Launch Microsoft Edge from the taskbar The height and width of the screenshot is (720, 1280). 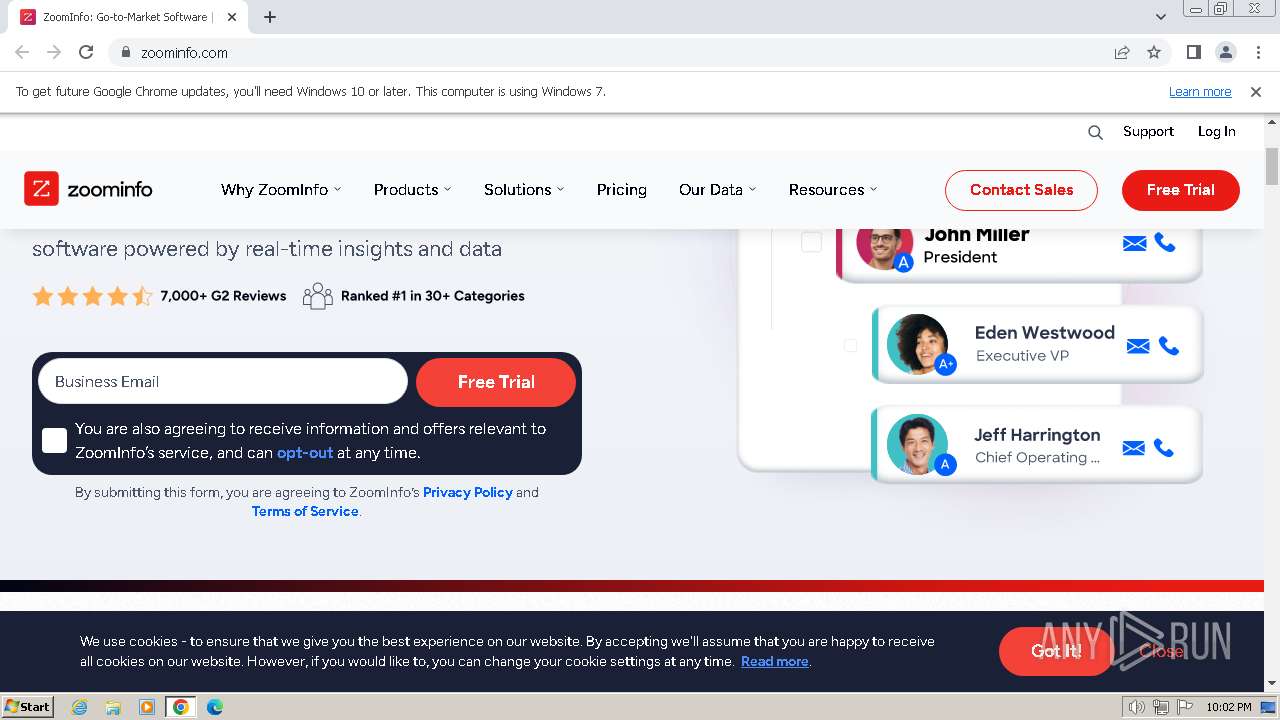pyautogui.click(x=214, y=707)
